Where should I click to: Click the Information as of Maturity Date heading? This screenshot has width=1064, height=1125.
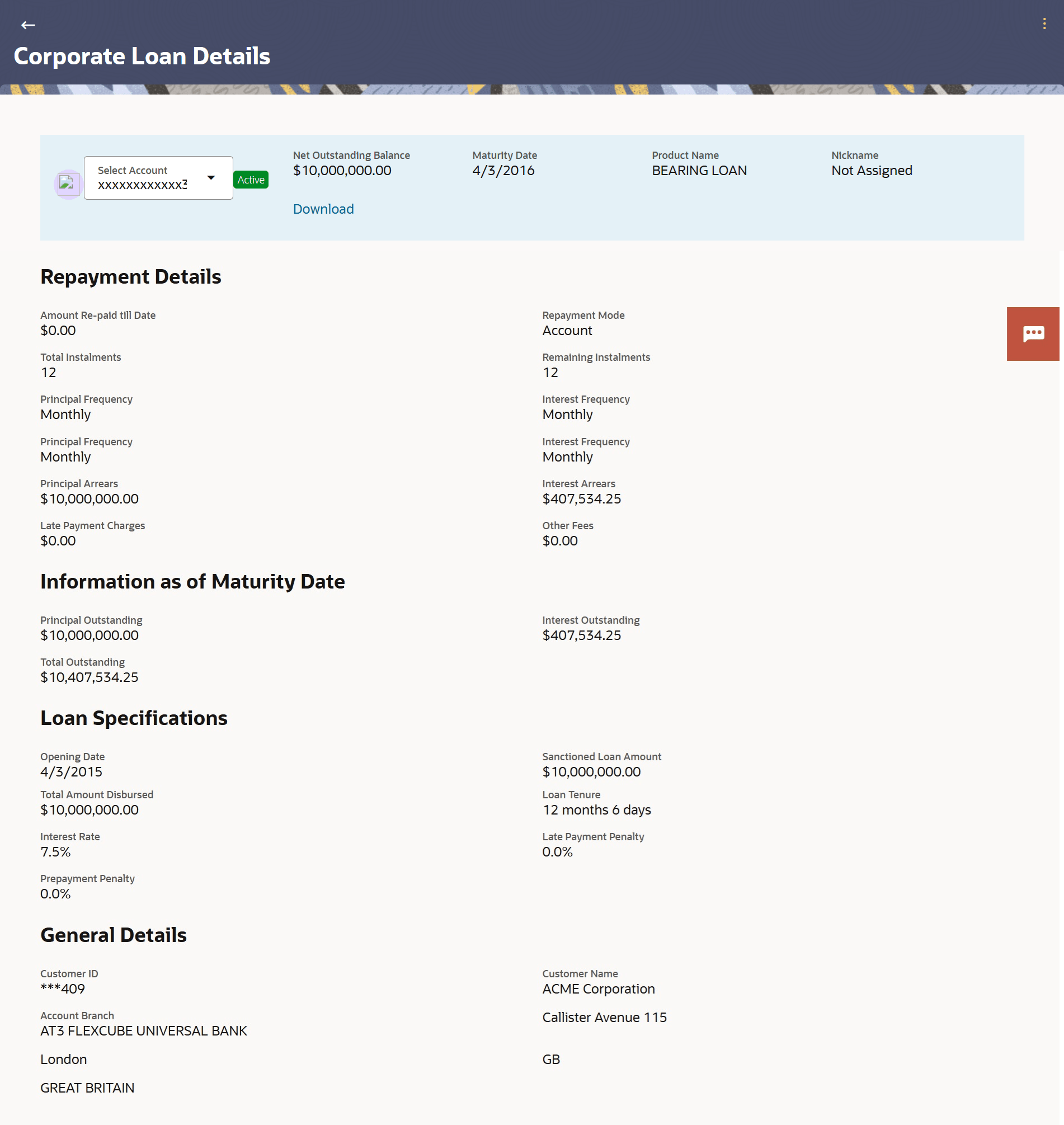[x=192, y=582]
